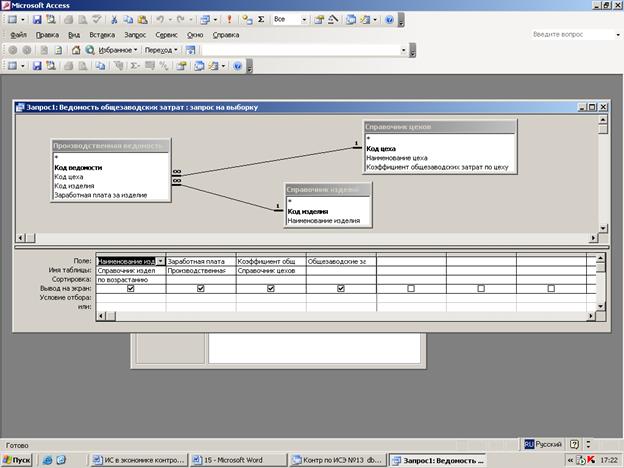
Task: Click the Show Table icon
Action: 245,19
